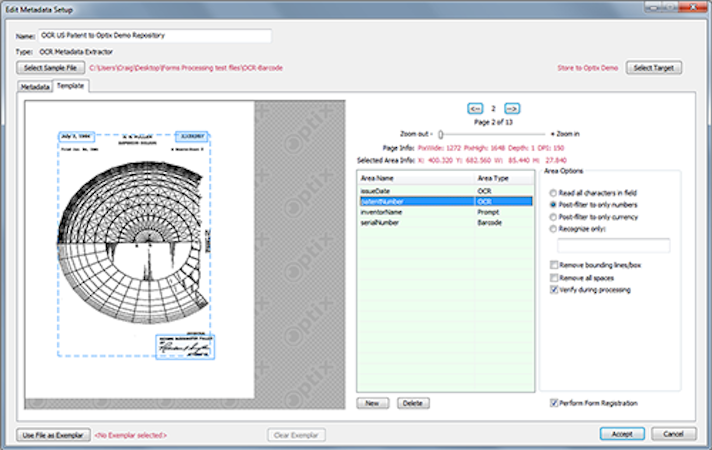Viewport: 712px width, 450px height.
Task: Click in the Name input field
Action: tap(154, 35)
